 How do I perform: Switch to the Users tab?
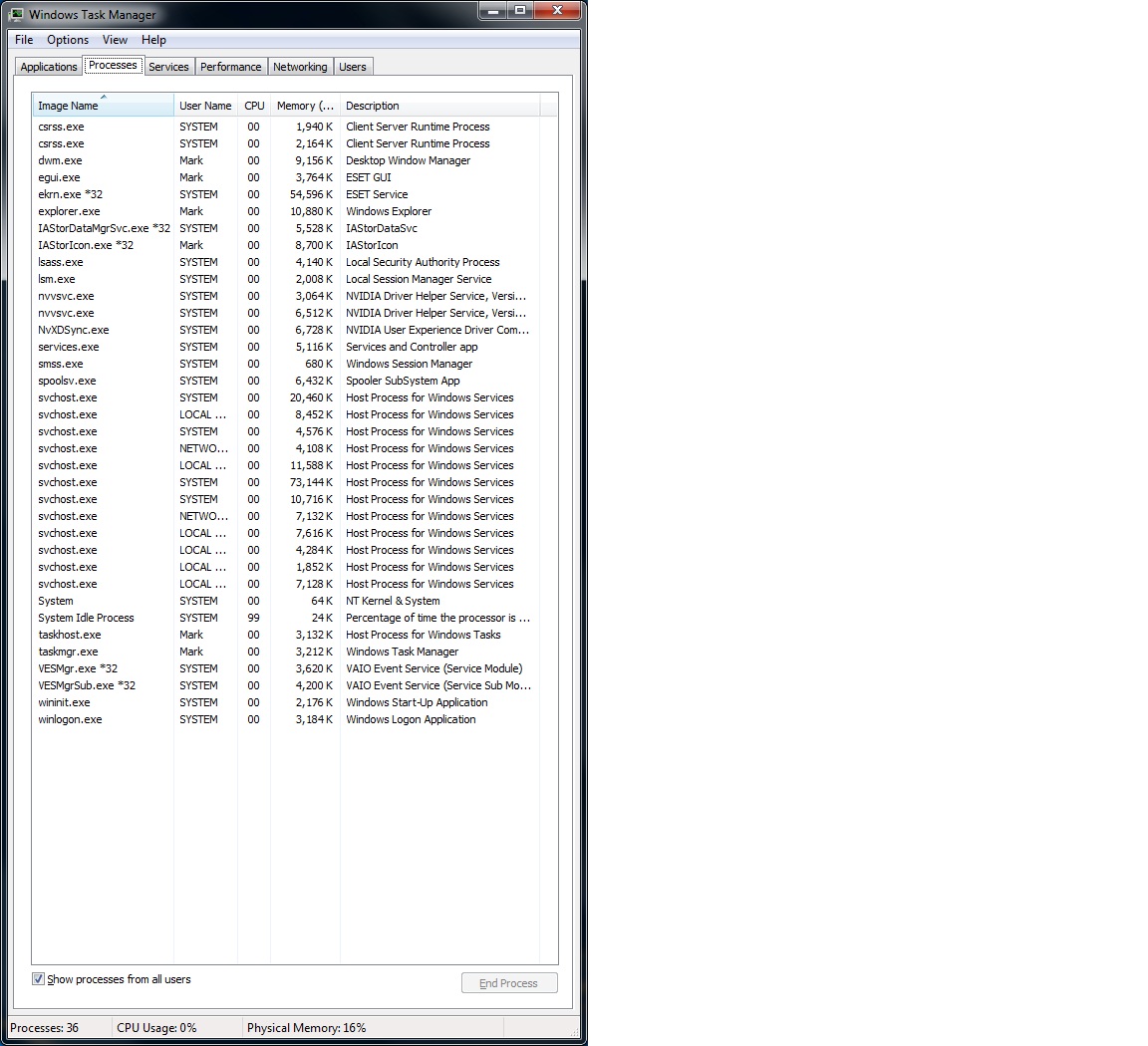[x=352, y=67]
